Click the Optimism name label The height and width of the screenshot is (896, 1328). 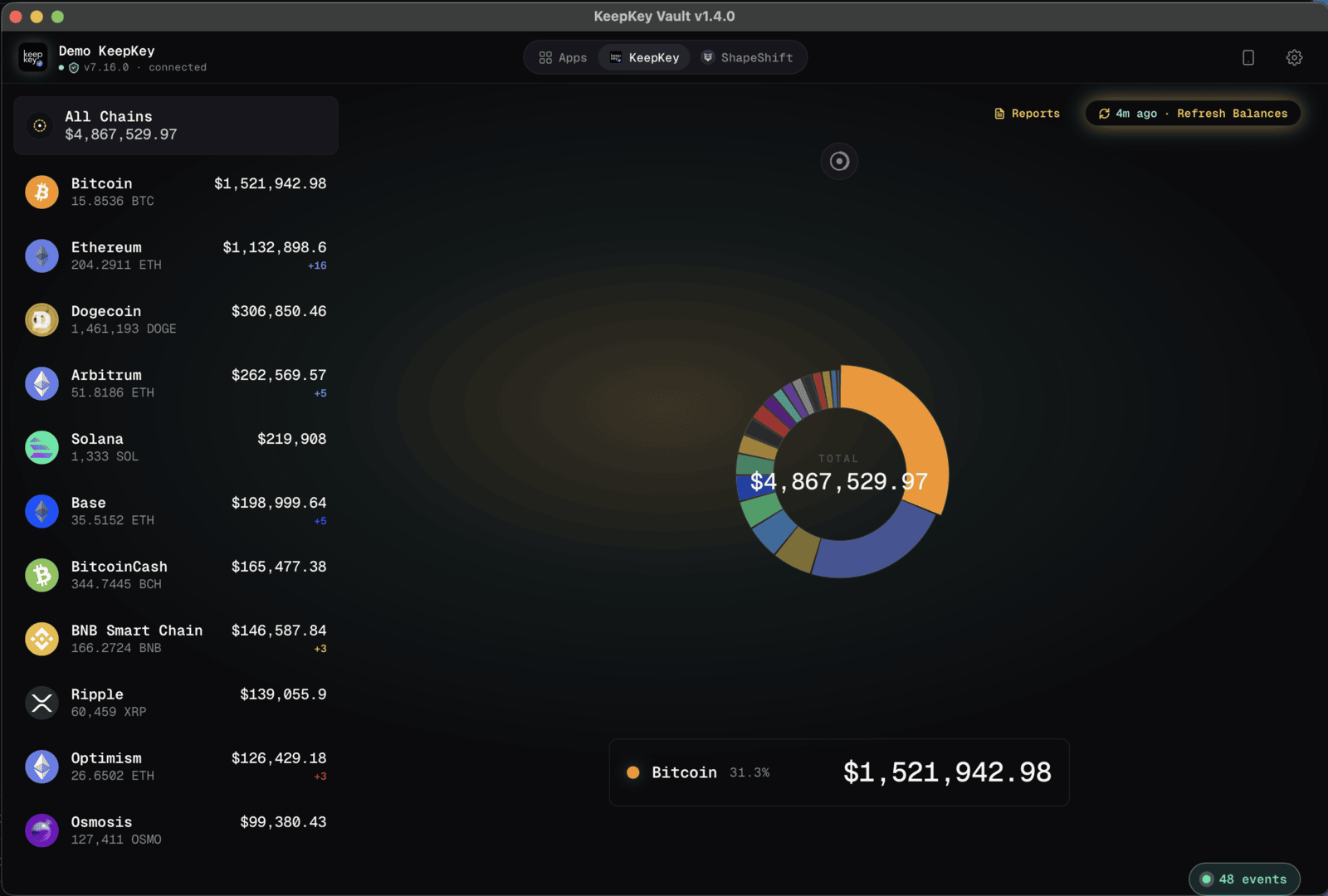(x=106, y=758)
